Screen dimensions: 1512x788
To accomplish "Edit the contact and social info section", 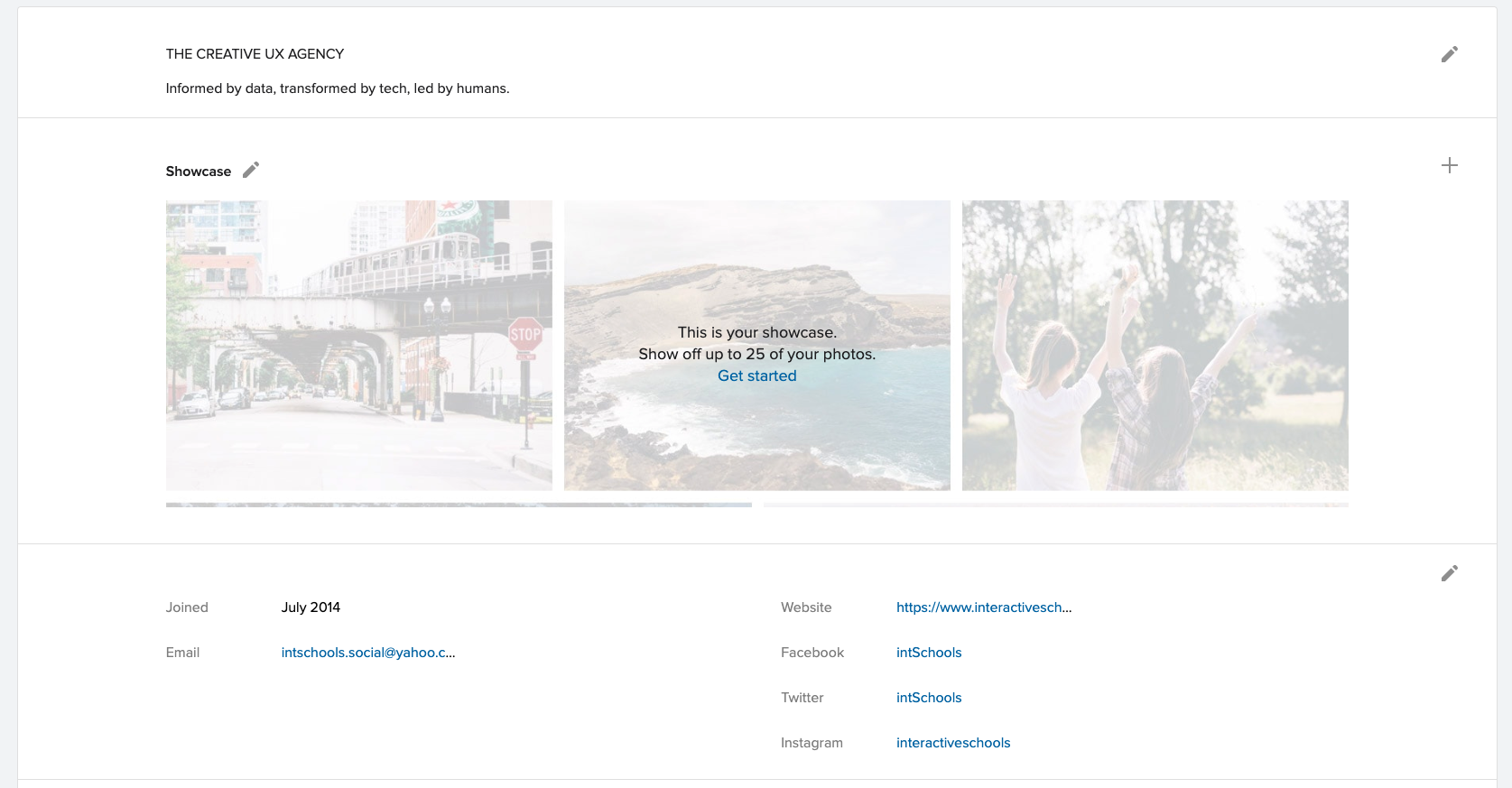I will click(x=1449, y=573).
